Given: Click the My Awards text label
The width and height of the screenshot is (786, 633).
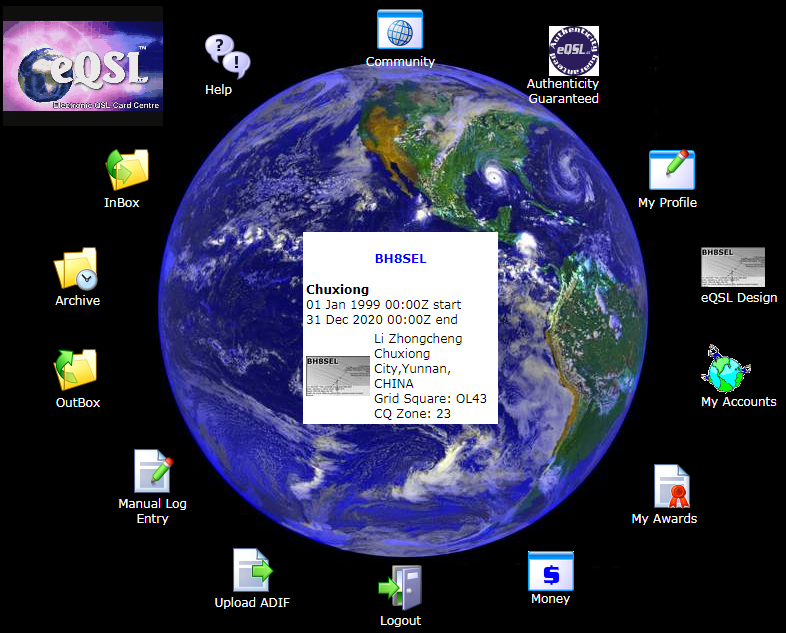Looking at the screenshot, I should point(664,518).
